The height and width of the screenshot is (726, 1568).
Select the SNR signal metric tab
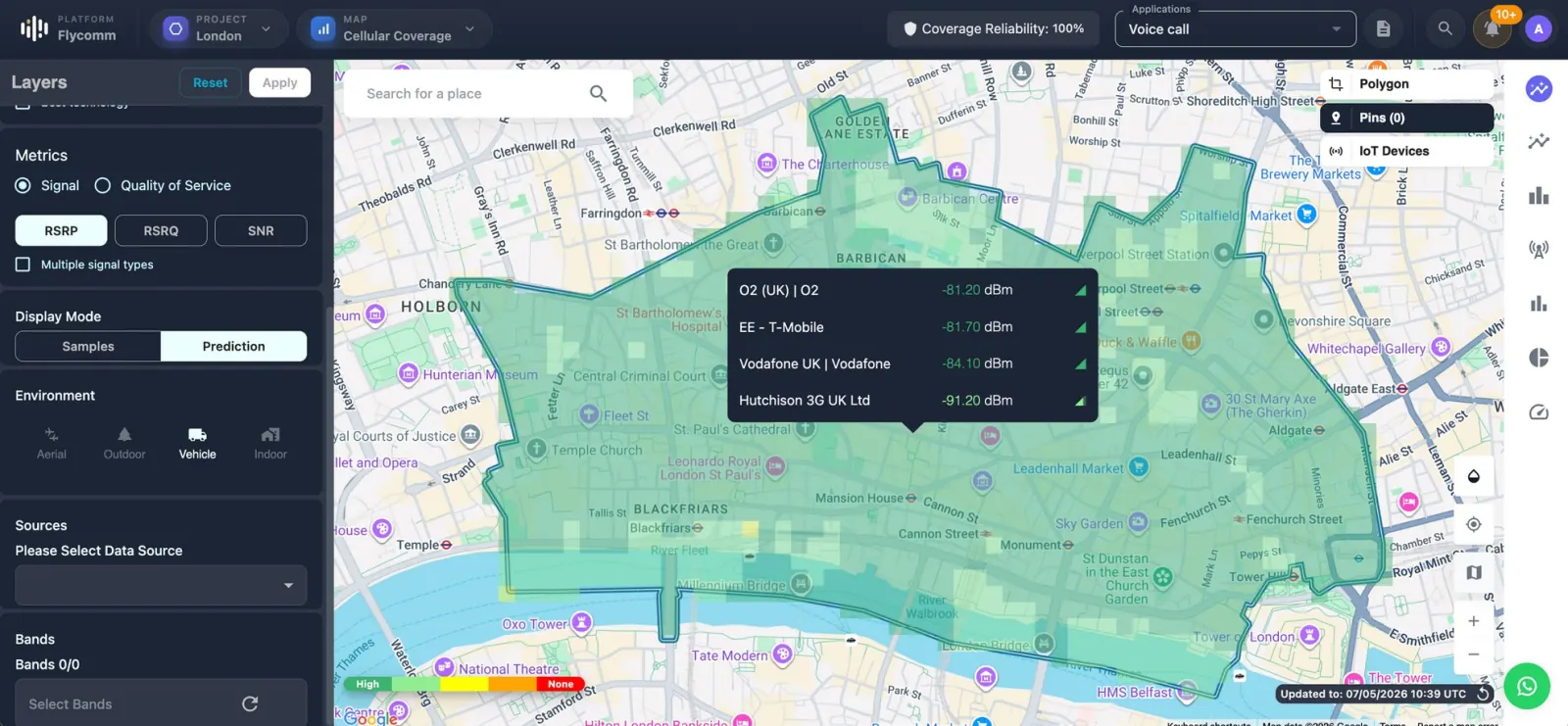261,230
